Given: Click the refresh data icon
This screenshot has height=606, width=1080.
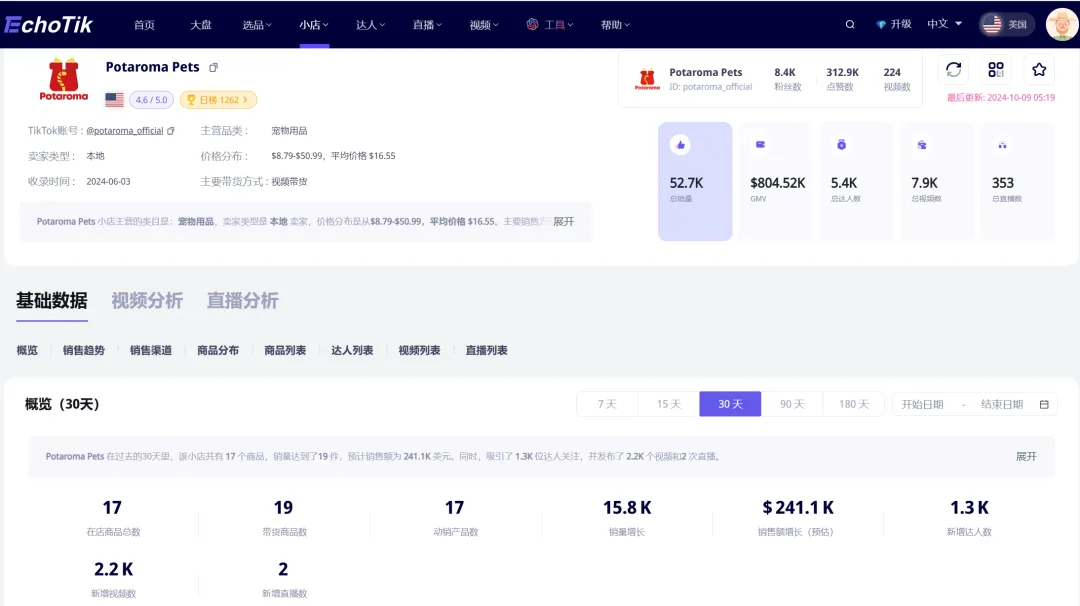Looking at the screenshot, I should pos(953,69).
